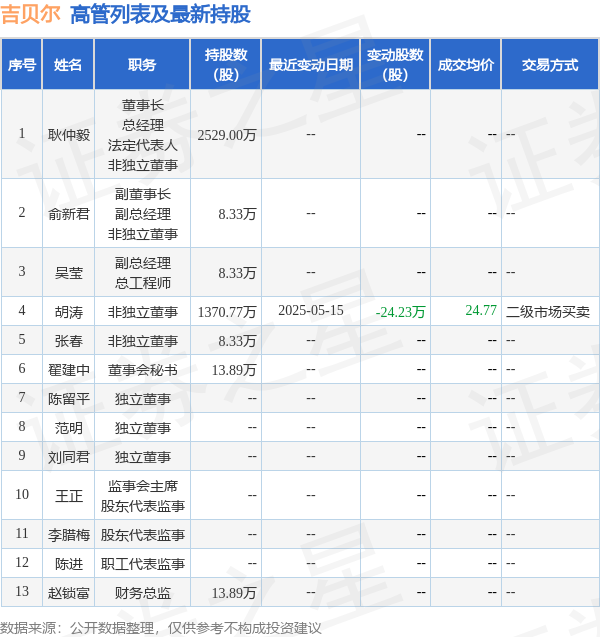
Task: Click the 总工程师 position text
Action: 143,283
